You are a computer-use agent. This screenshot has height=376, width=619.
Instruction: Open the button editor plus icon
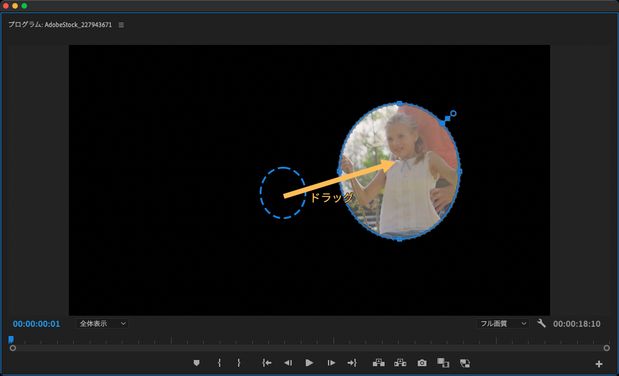599,364
